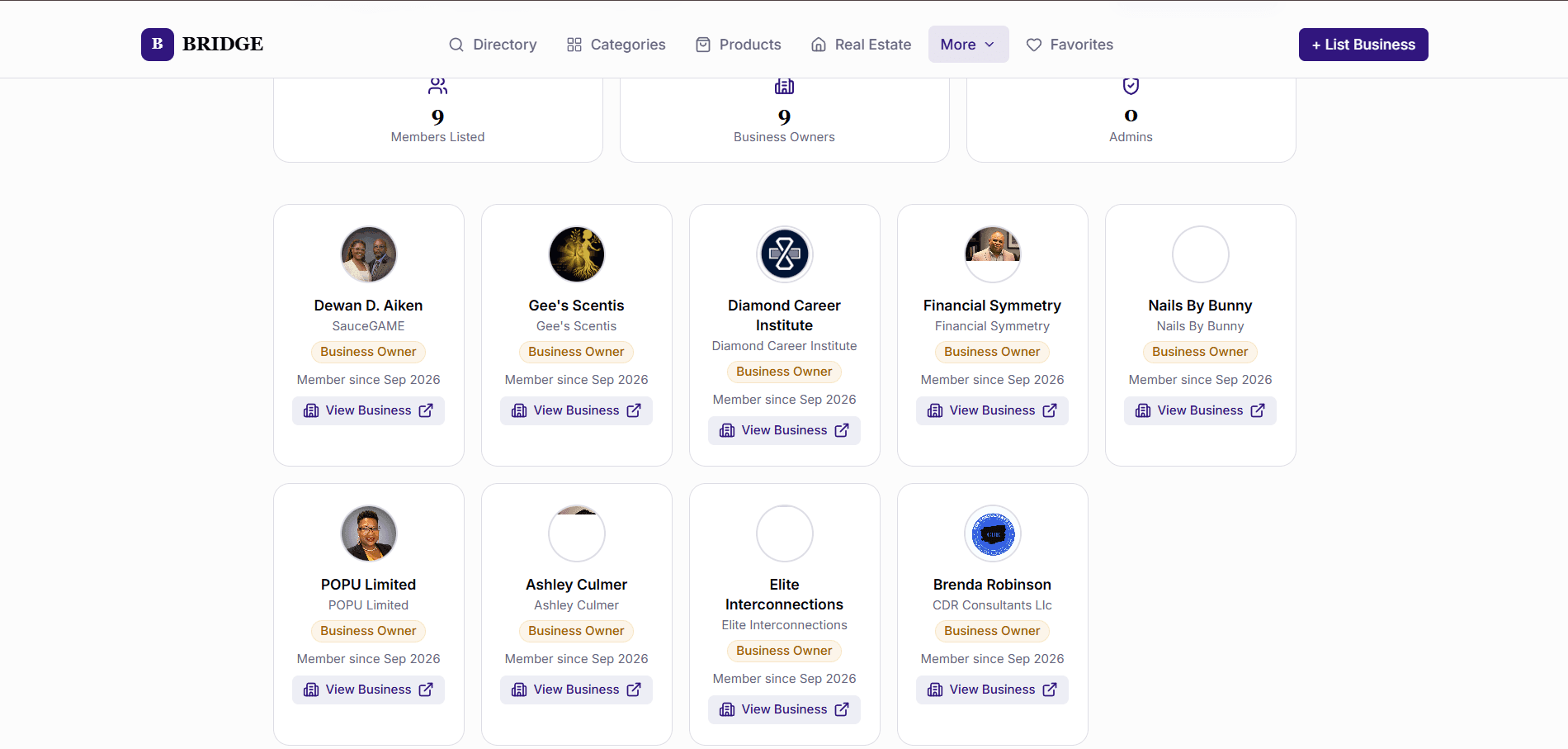The image size is (1568, 749).
Task: Select the Ashley Culmer name heading
Action: pyautogui.click(x=576, y=585)
